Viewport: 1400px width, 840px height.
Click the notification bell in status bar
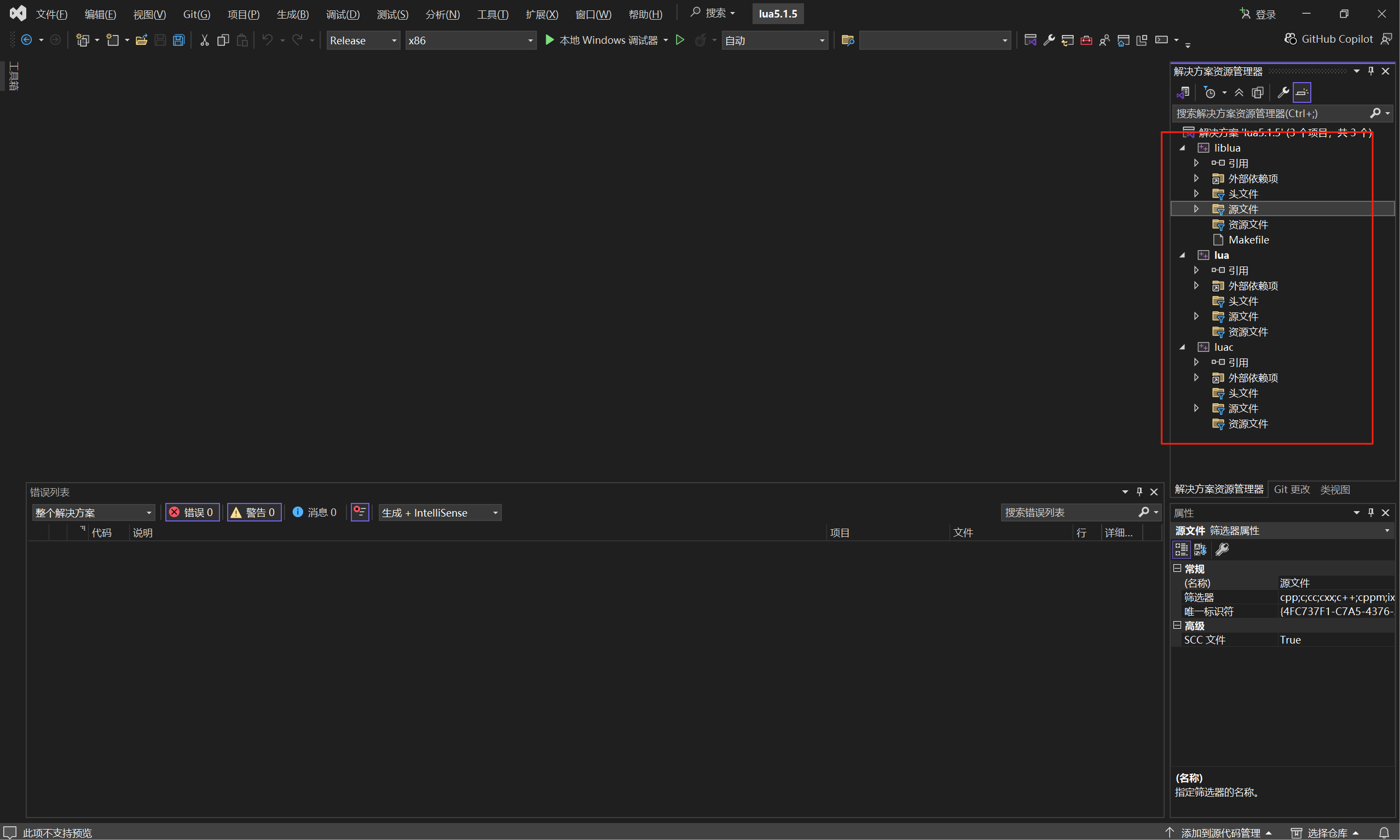(1384, 833)
